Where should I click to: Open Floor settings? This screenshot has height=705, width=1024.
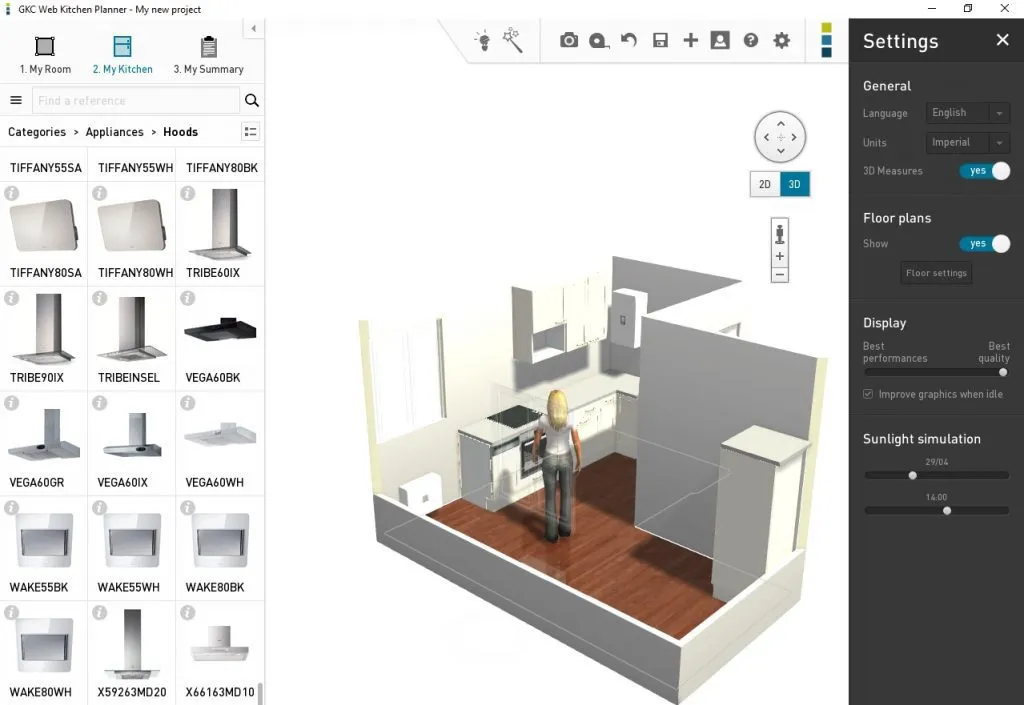point(936,272)
